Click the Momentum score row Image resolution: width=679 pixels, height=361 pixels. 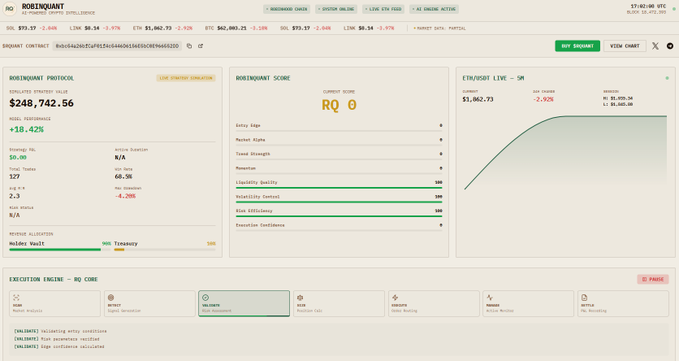coord(339,169)
